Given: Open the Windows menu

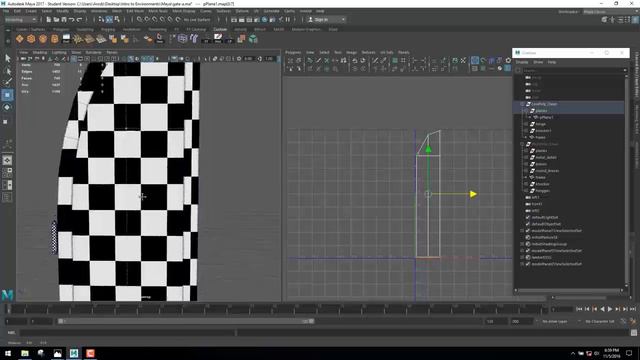Looking at the screenshot, I should 99,11.
